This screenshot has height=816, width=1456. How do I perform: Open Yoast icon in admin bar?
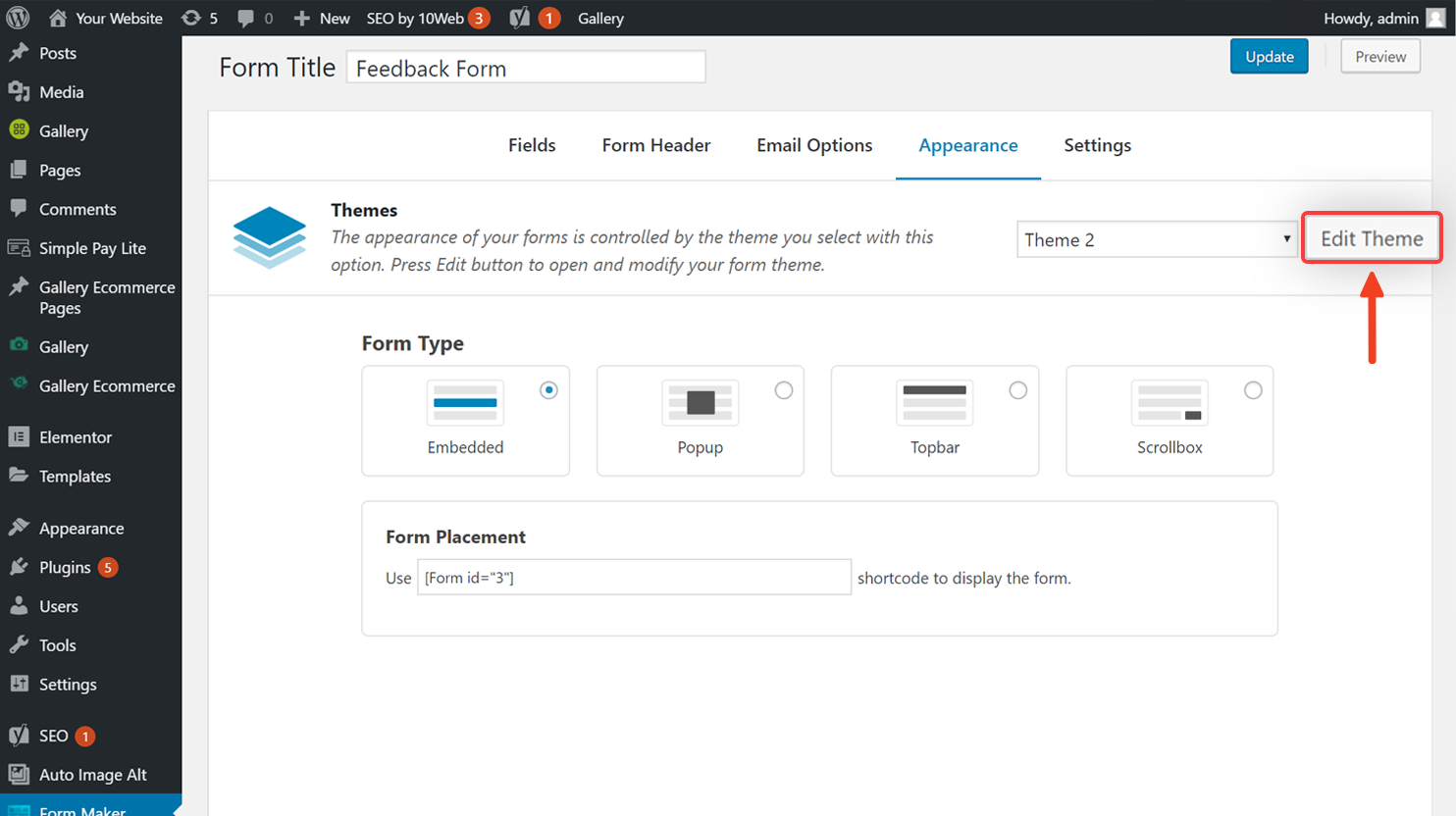[520, 18]
